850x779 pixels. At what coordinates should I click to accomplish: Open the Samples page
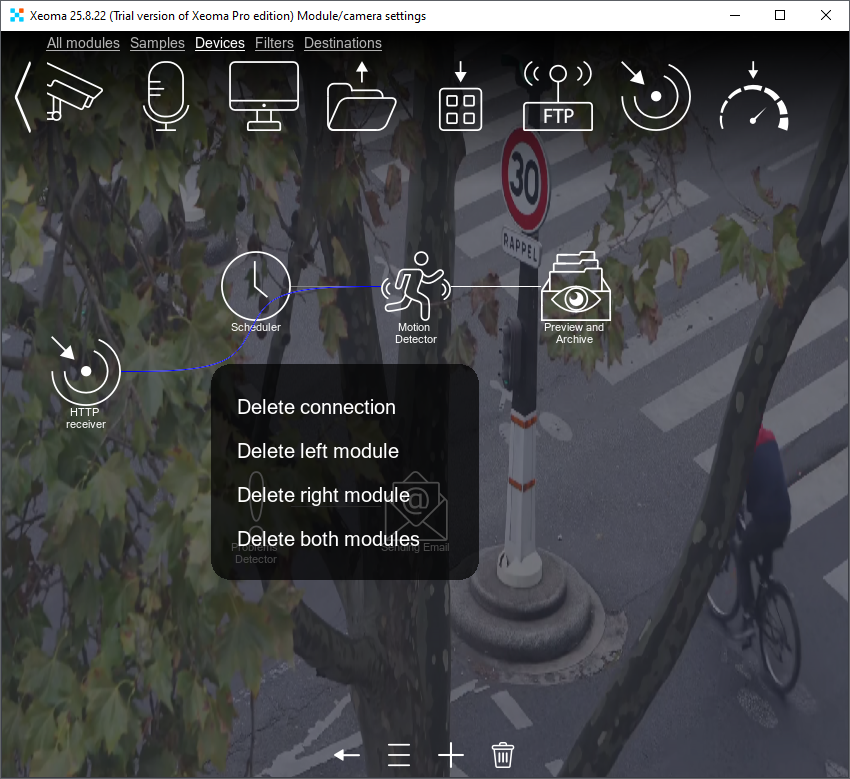(x=157, y=43)
